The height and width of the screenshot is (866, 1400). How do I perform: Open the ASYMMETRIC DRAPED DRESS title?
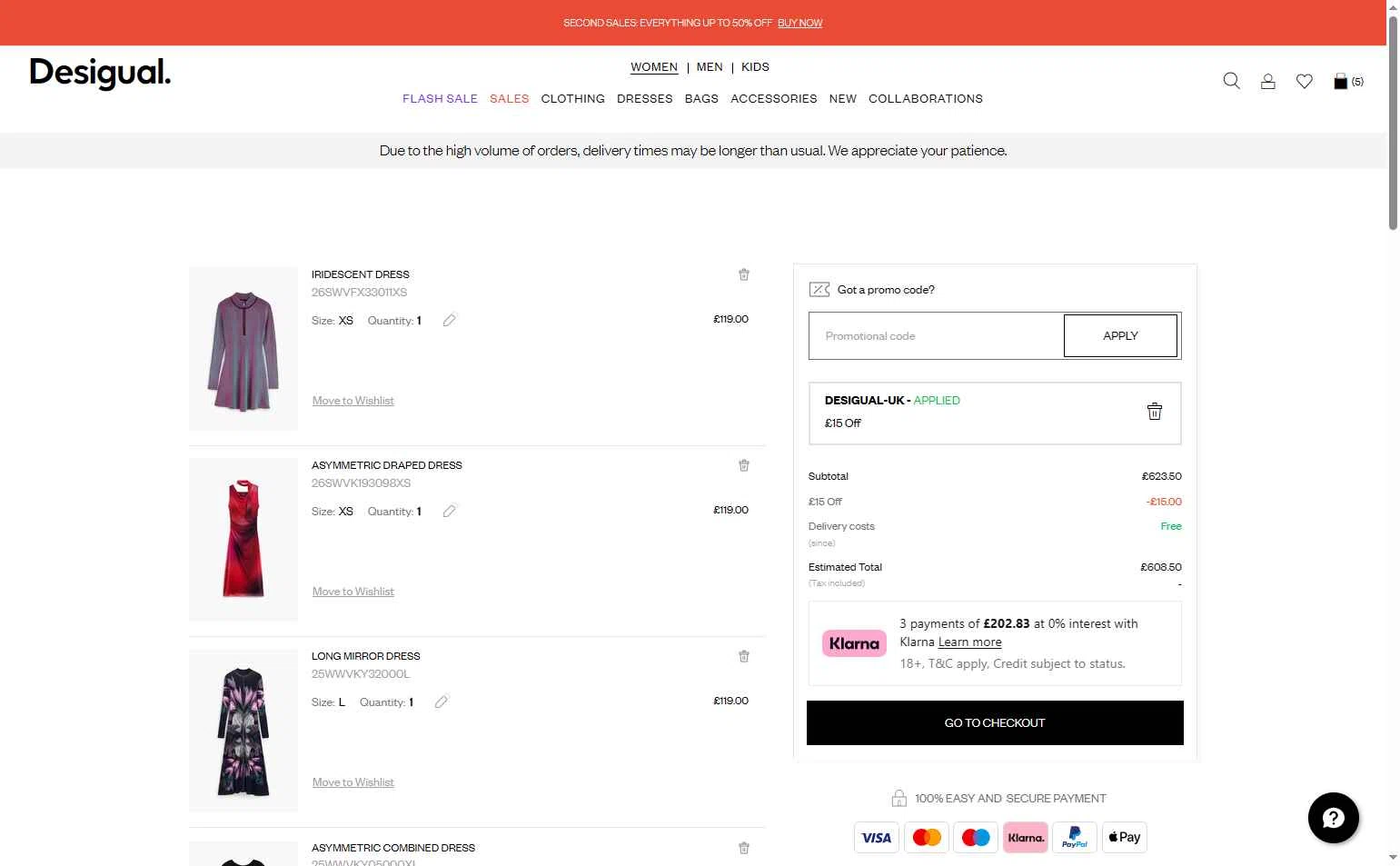click(386, 465)
